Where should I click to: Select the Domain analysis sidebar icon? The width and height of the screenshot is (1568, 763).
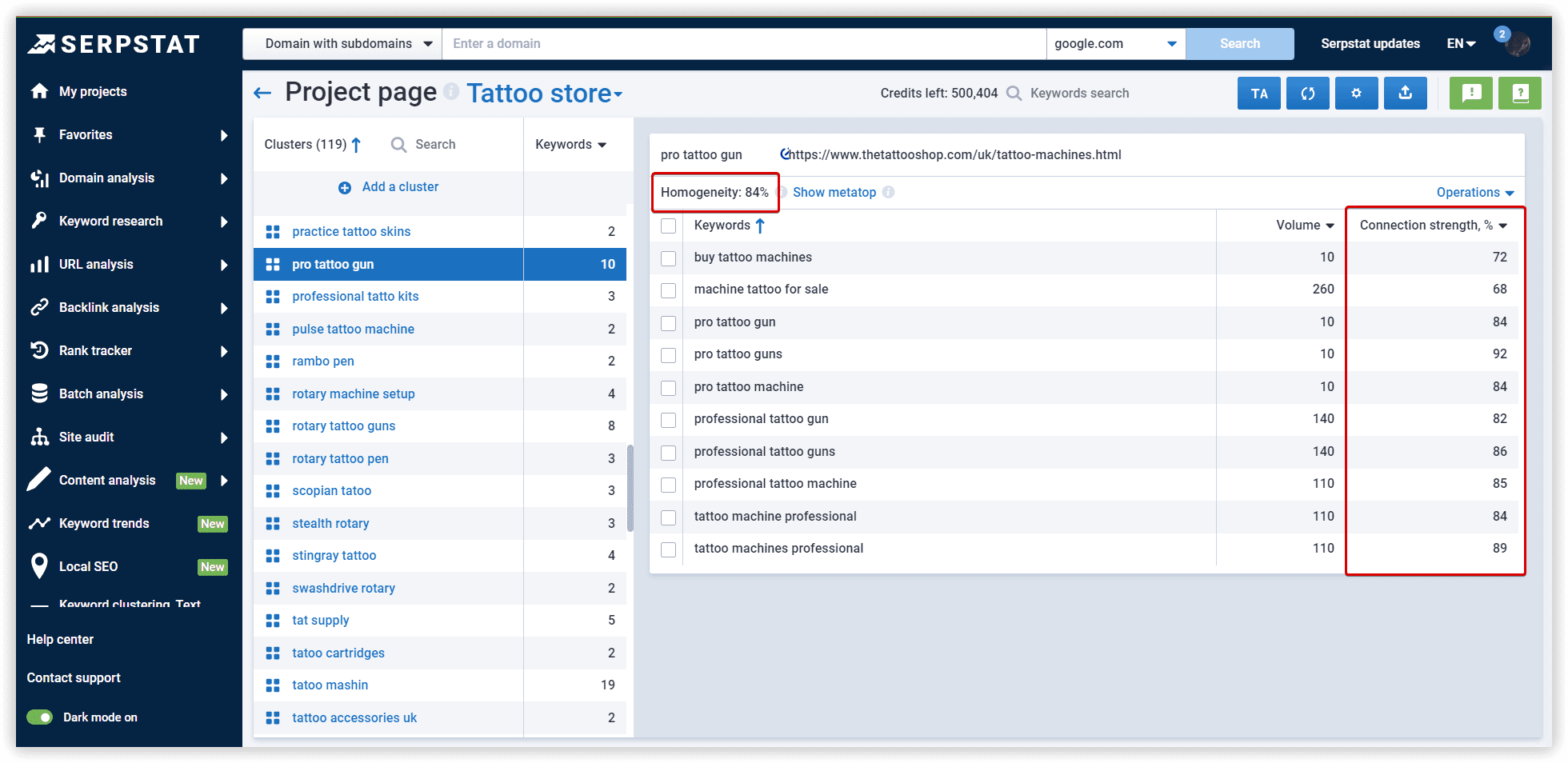pos(39,178)
